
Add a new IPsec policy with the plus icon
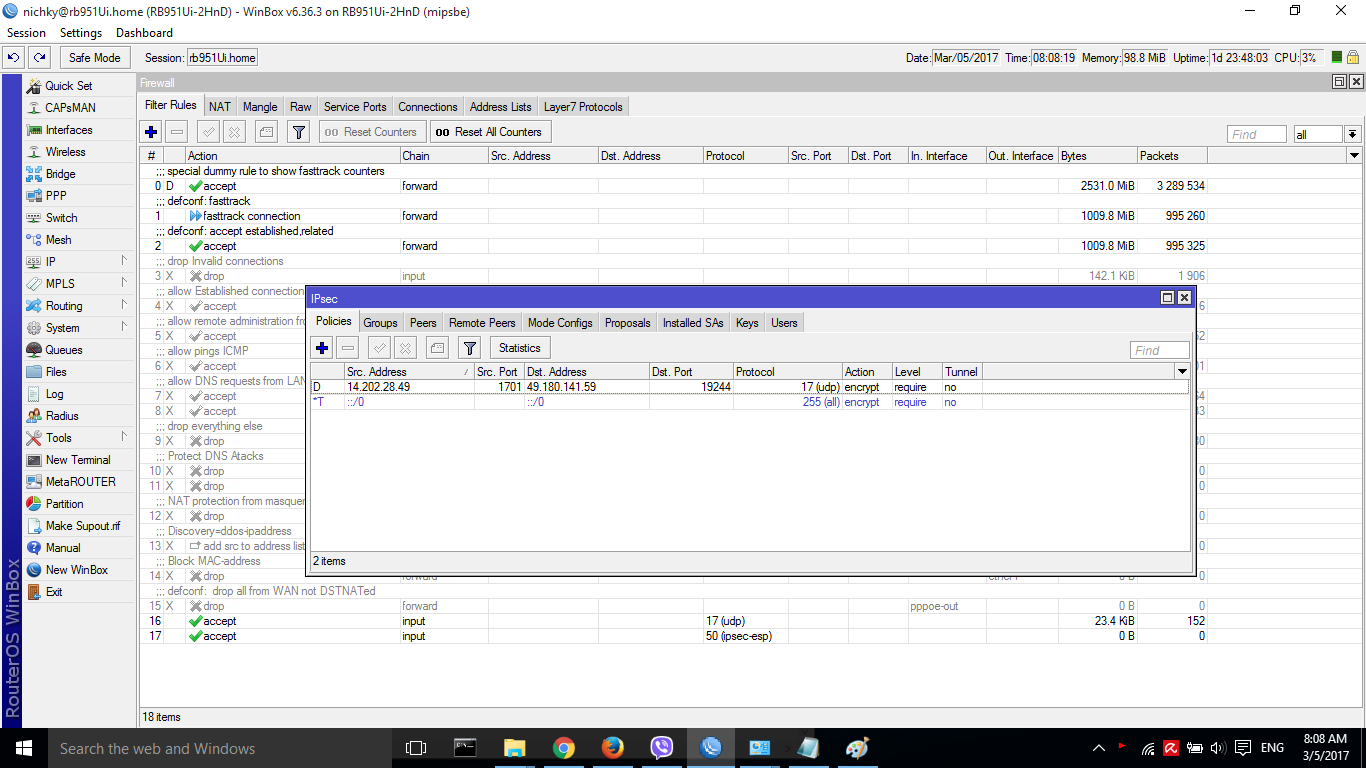[x=322, y=348]
